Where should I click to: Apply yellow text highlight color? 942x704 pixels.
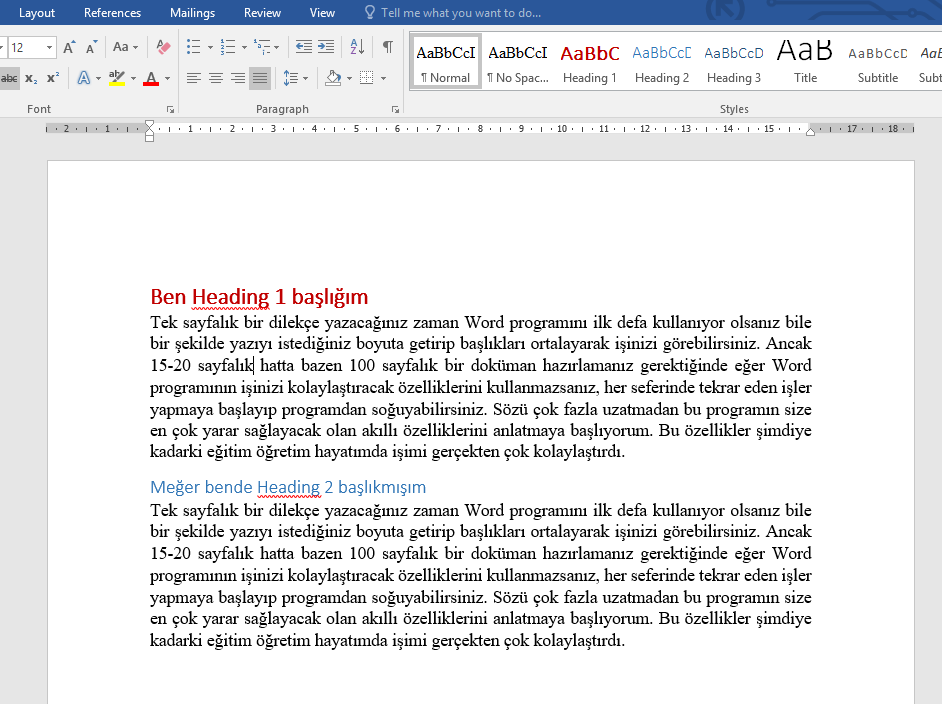click(x=117, y=78)
